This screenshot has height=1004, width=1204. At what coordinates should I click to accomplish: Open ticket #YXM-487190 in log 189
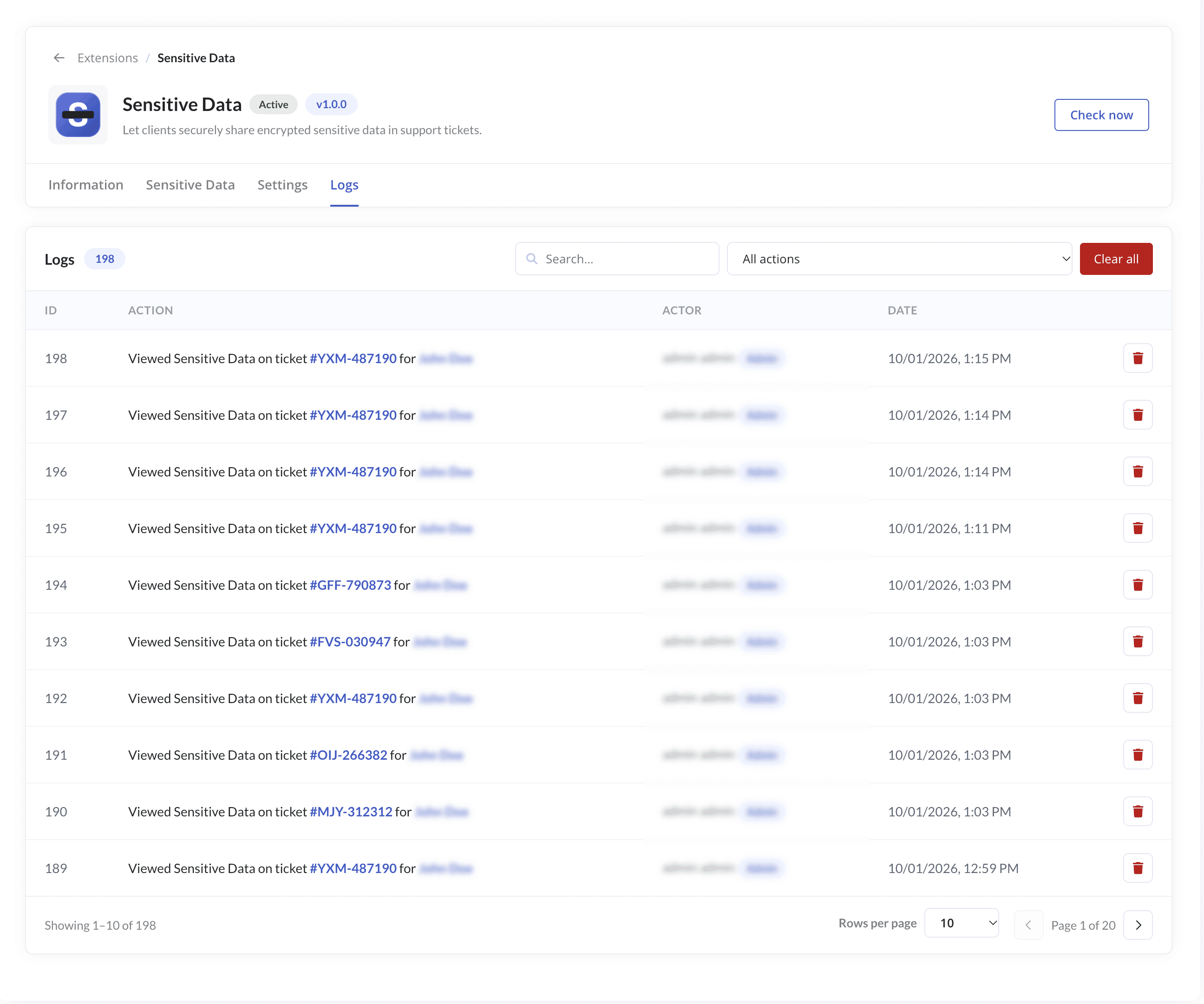tap(353, 869)
